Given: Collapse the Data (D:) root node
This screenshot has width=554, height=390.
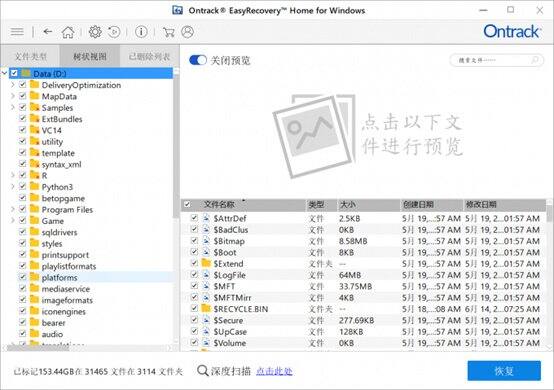Looking at the screenshot, I should point(4,73).
